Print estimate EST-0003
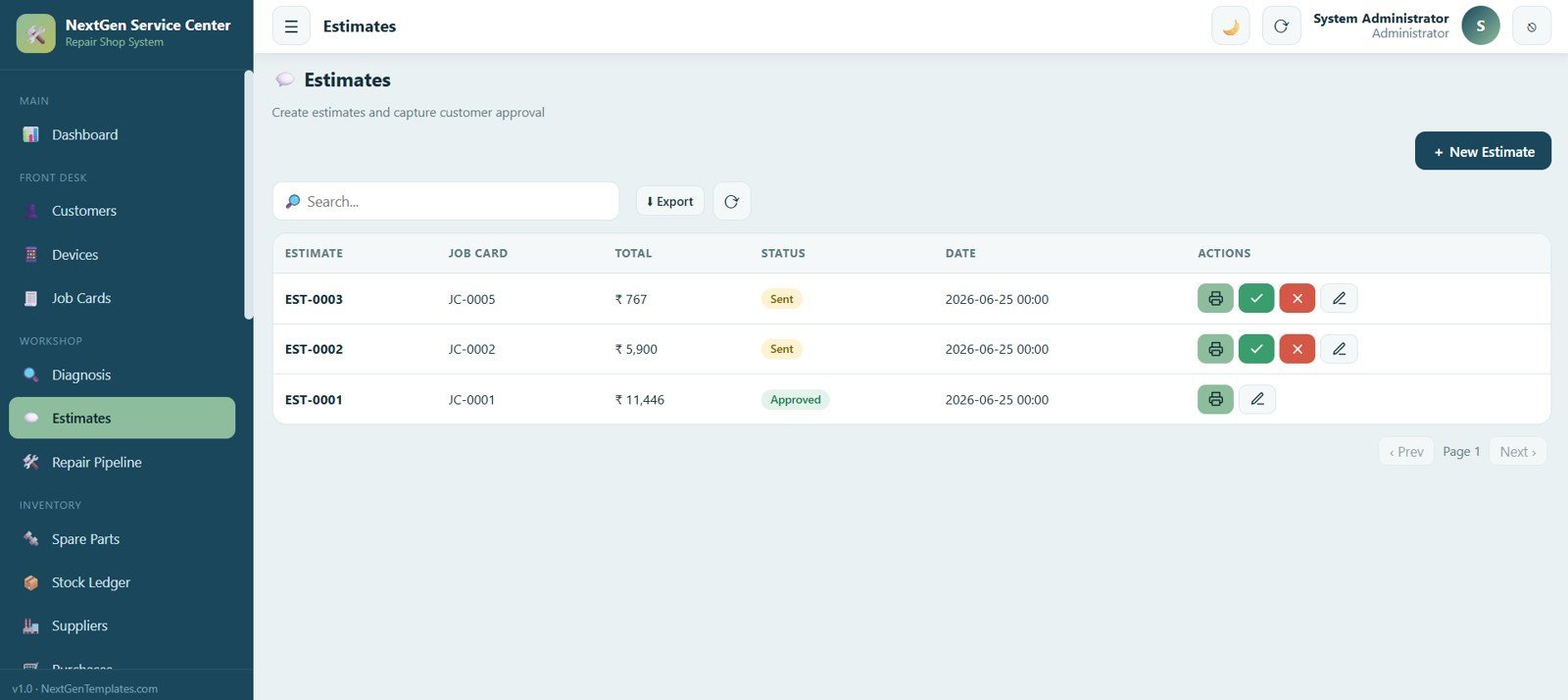This screenshot has width=1568, height=700. [x=1215, y=298]
